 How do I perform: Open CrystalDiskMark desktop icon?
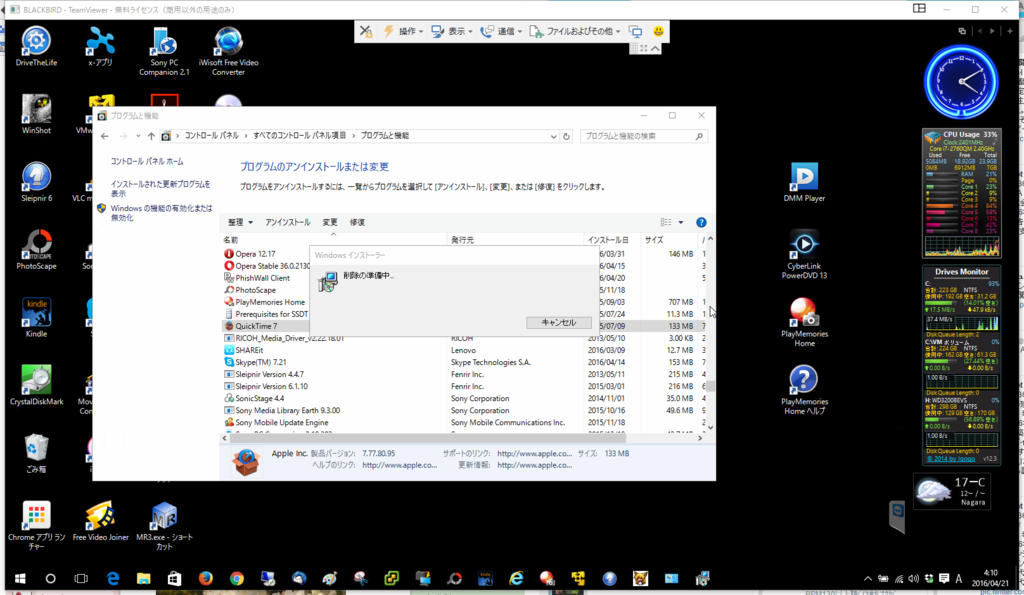tap(36, 386)
